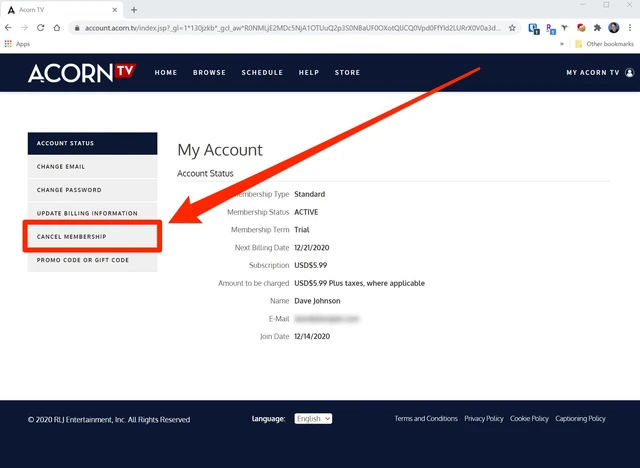The width and height of the screenshot is (640, 468).
Task: Click the name Dave Johnson
Action: tap(317, 301)
